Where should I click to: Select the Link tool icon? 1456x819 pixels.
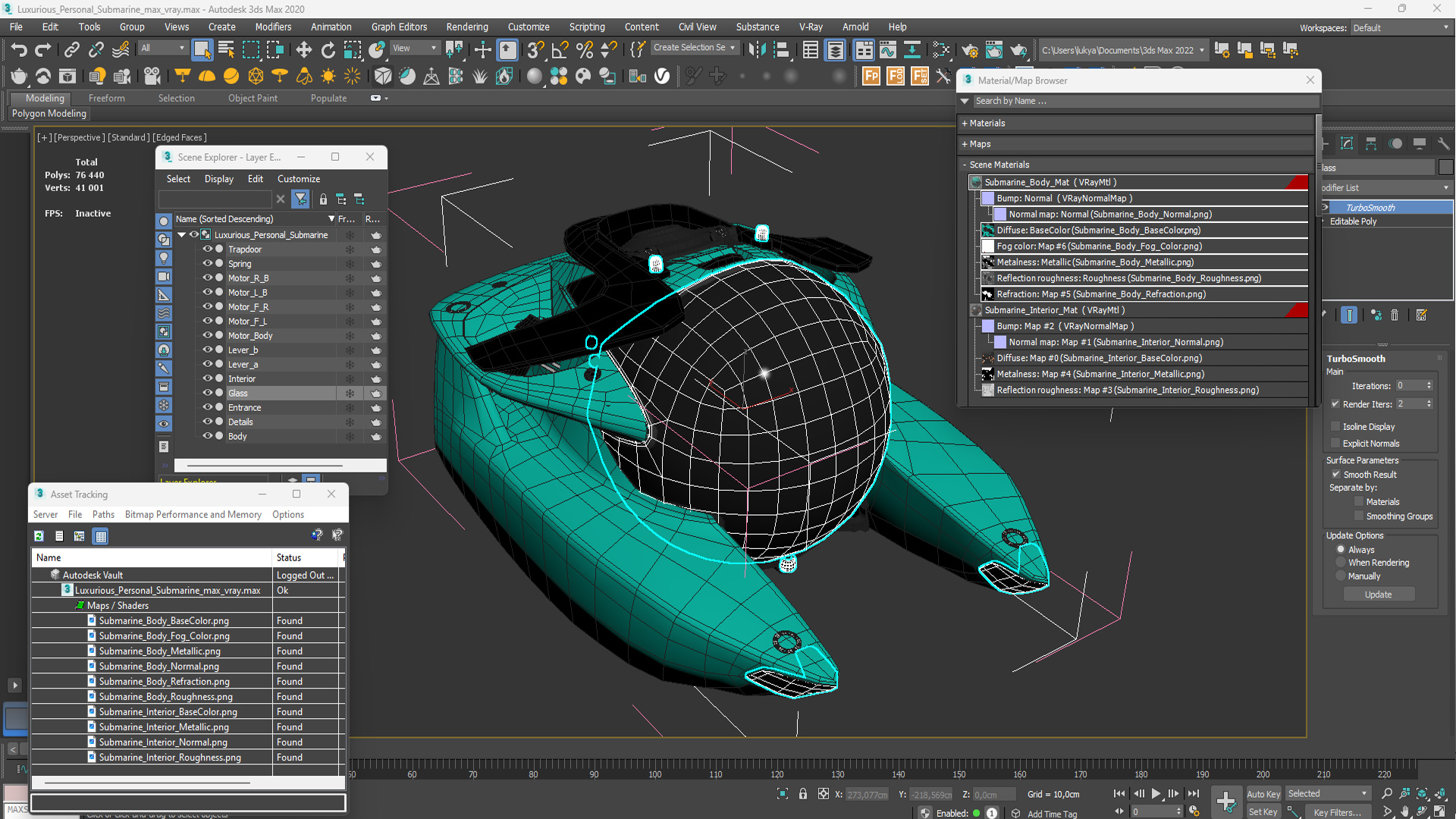(71, 50)
